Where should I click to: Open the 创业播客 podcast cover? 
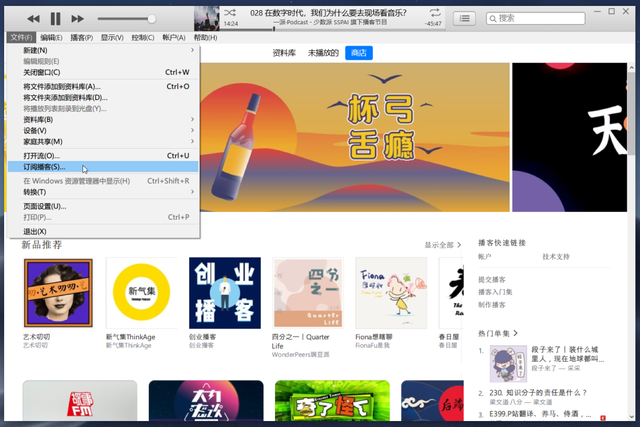pos(224,293)
